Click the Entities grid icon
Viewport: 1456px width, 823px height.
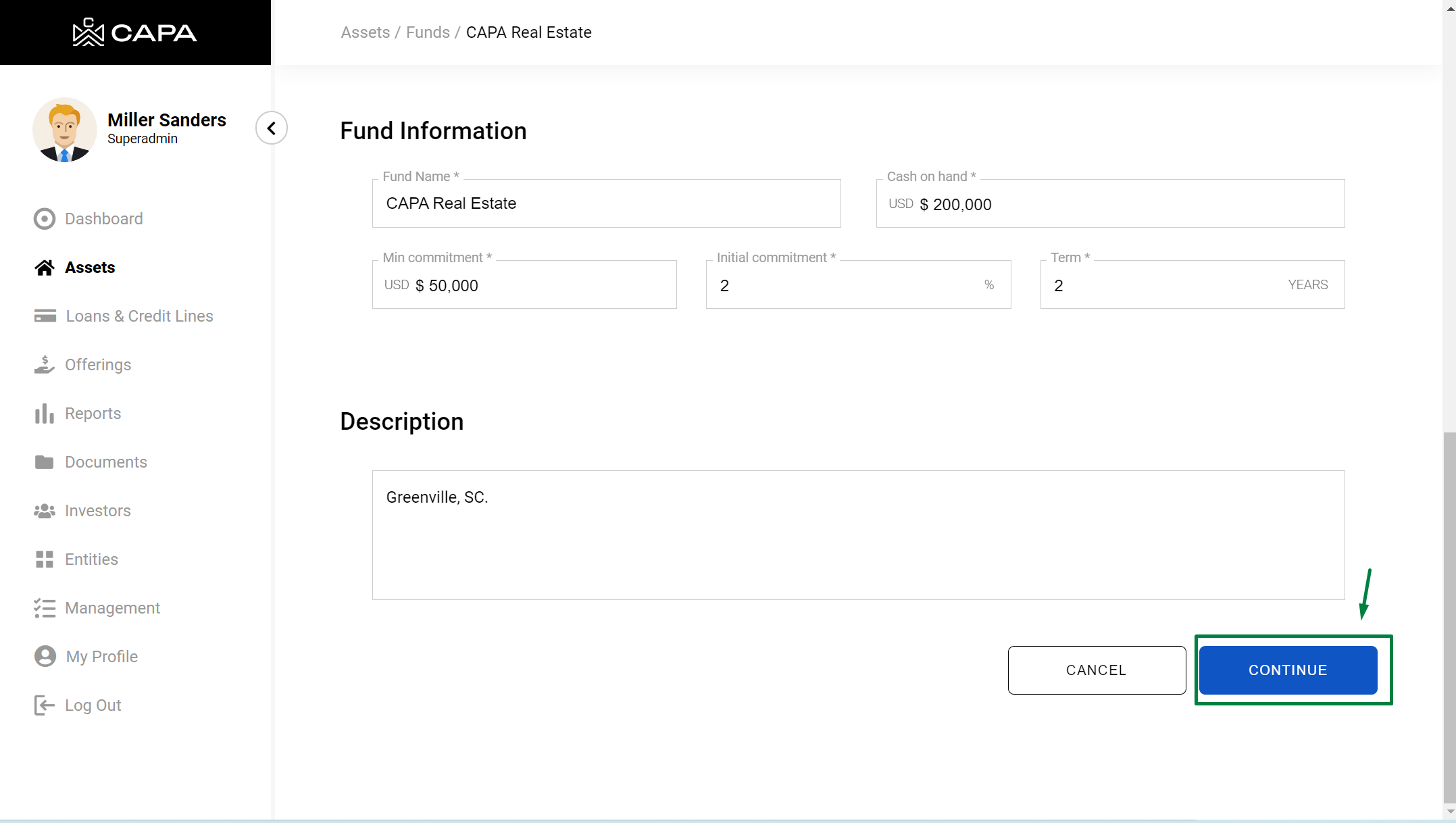coord(45,559)
